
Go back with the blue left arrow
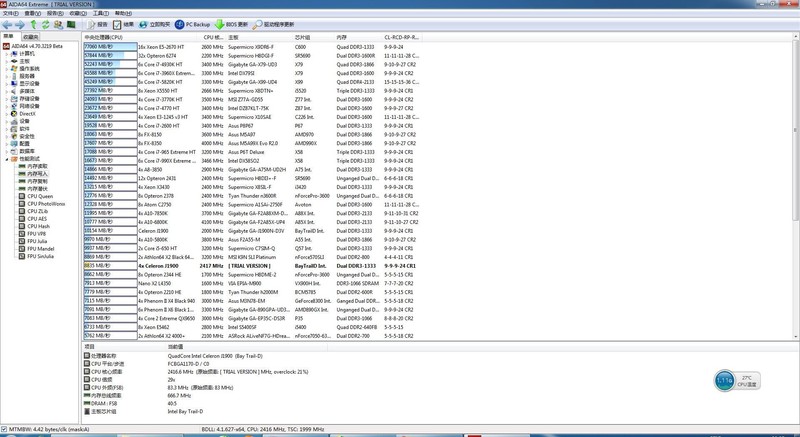7,24
